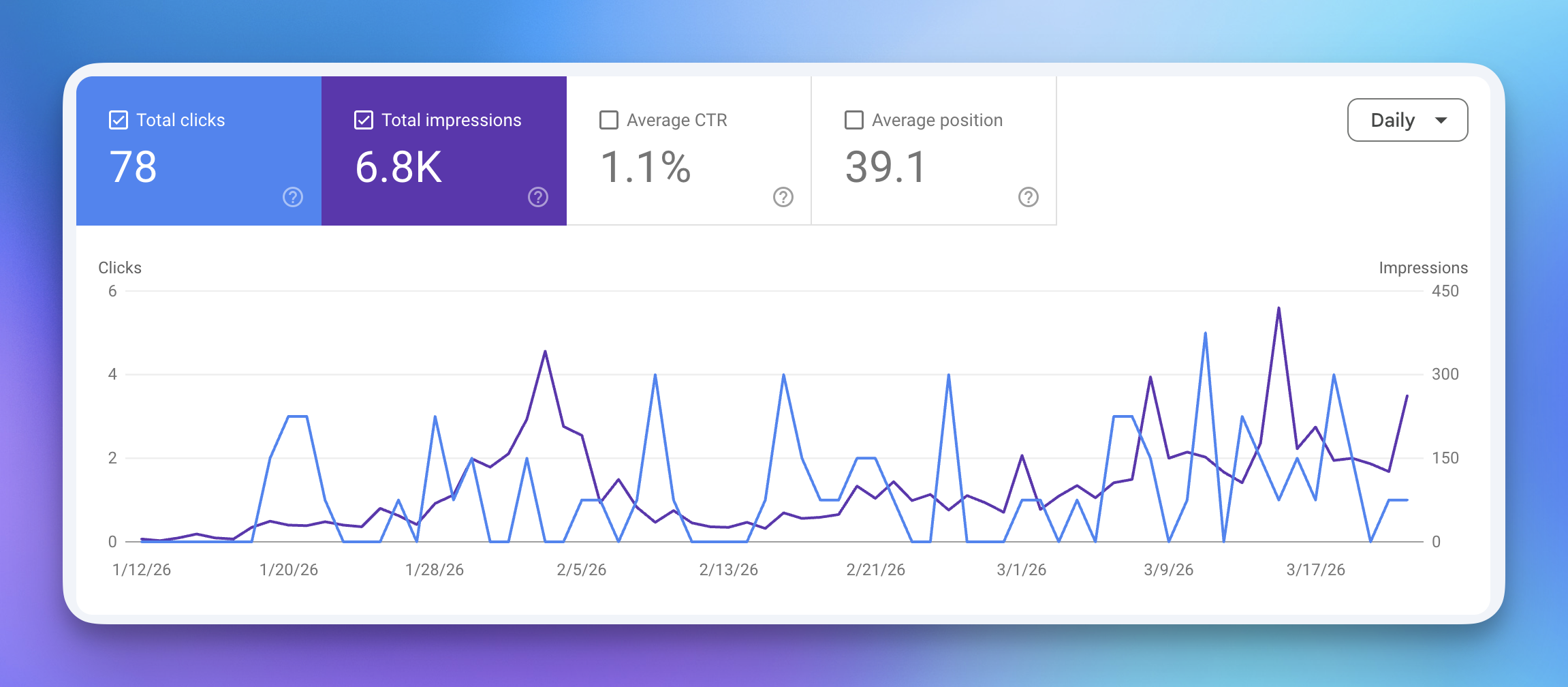Enable the Average position checkbox

tap(854, 121)
